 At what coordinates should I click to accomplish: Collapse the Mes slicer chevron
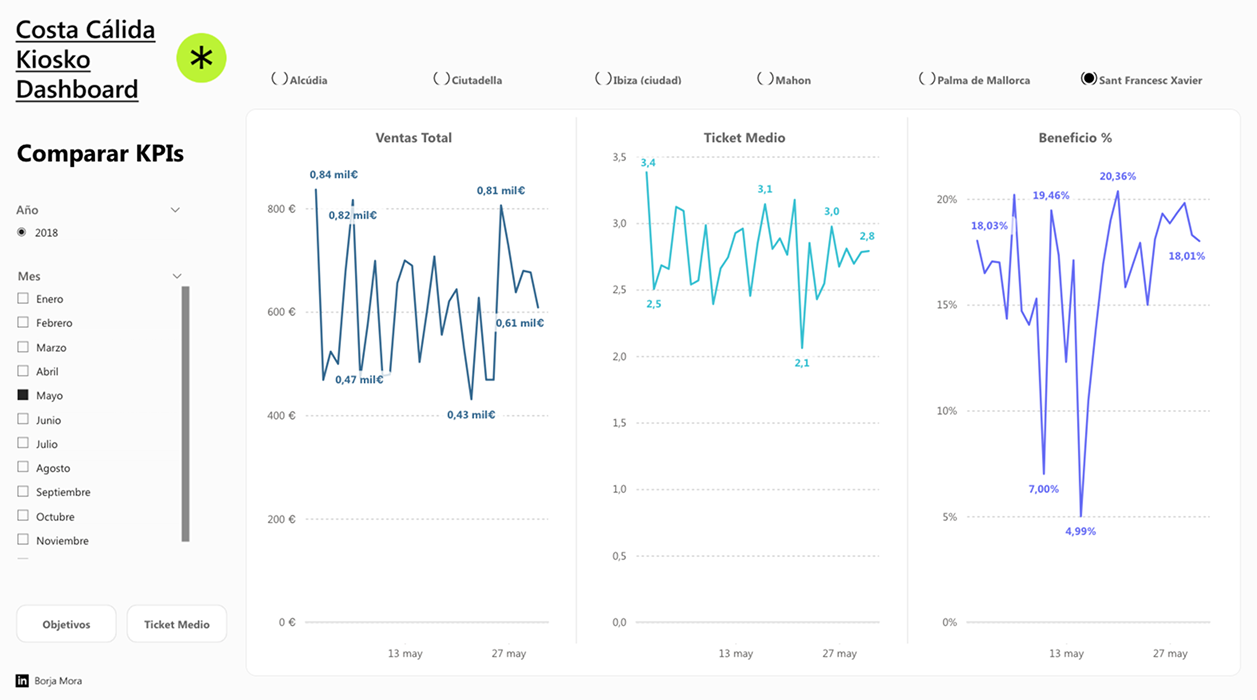tap(177, 276)
